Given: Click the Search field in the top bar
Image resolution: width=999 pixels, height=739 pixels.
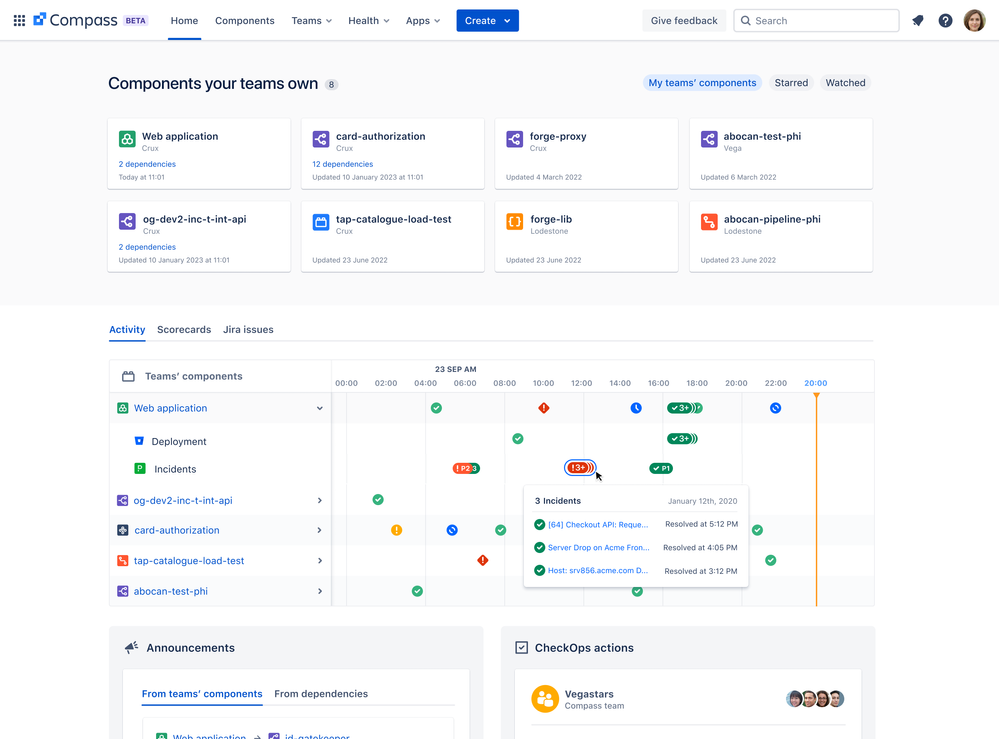Looking at the screenshot, I should [x=816, y=20].
